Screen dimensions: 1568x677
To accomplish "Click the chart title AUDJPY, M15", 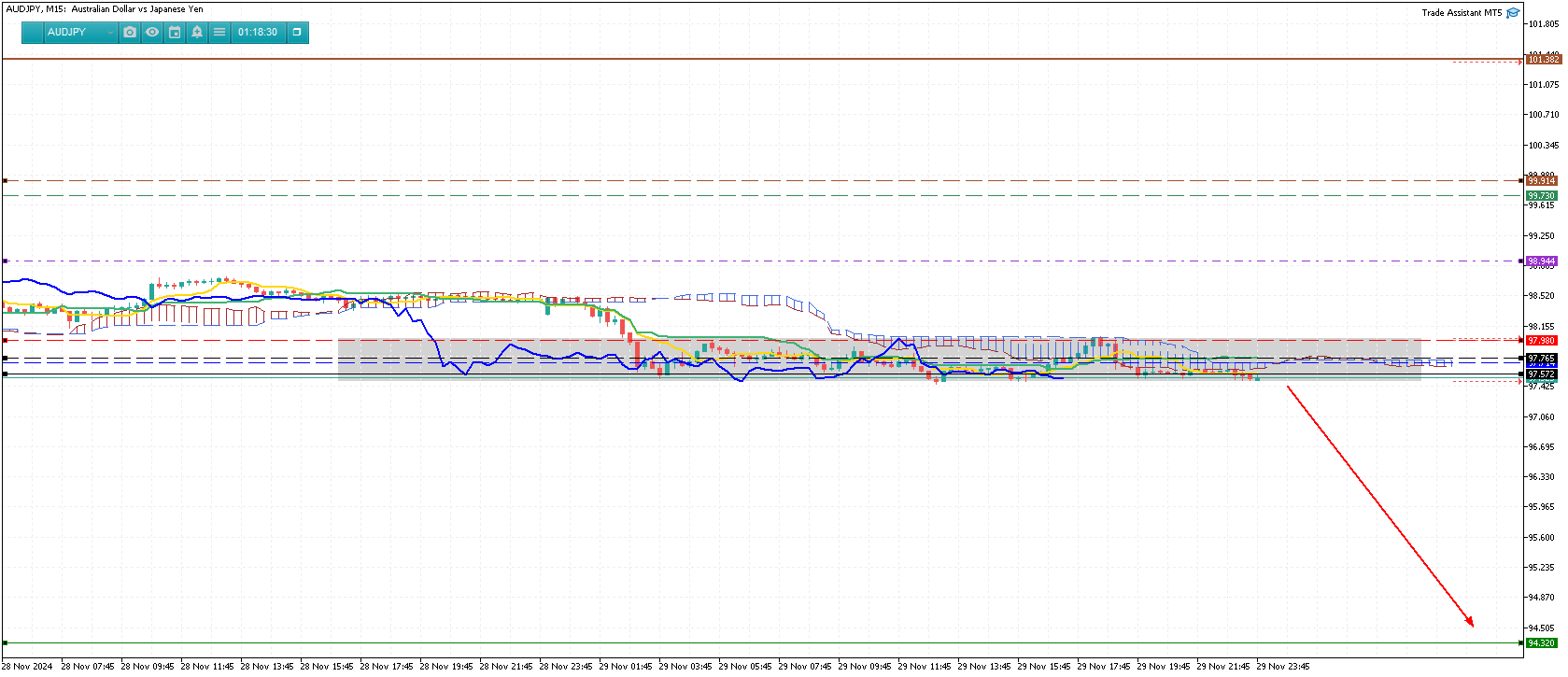I will [x=35, y=9].
